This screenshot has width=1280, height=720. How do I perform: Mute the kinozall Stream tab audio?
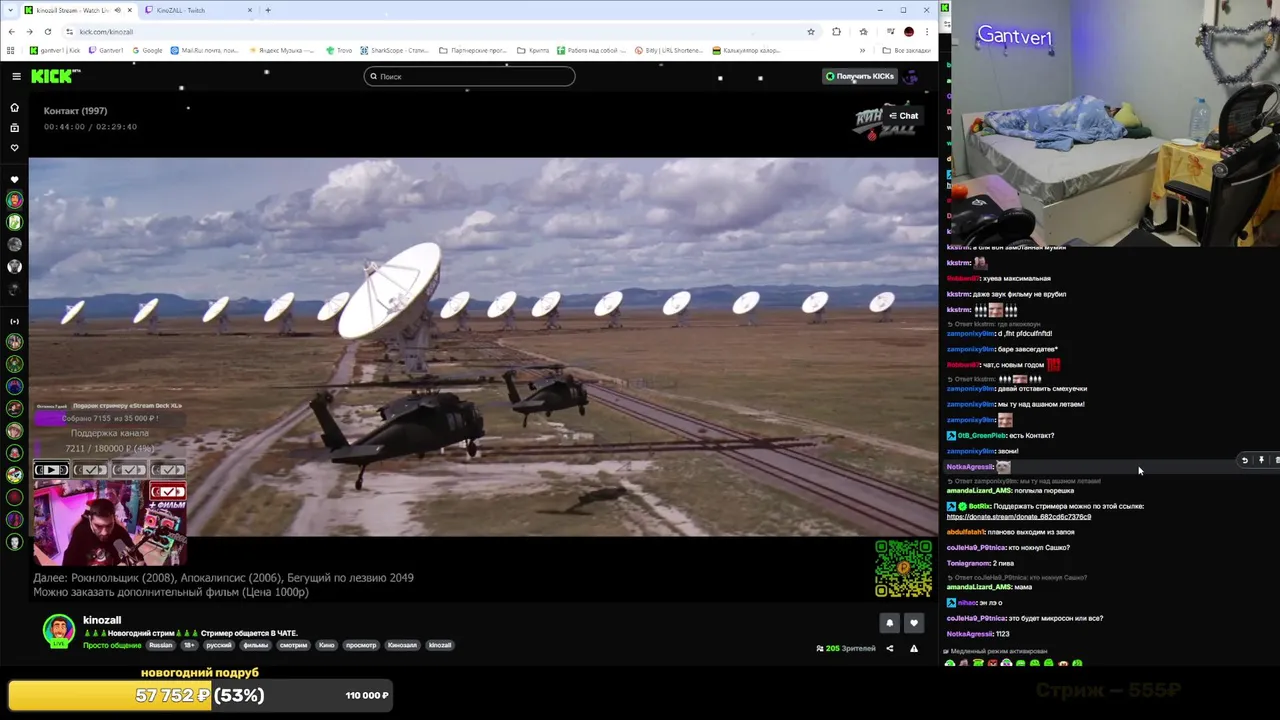point(117,10)
